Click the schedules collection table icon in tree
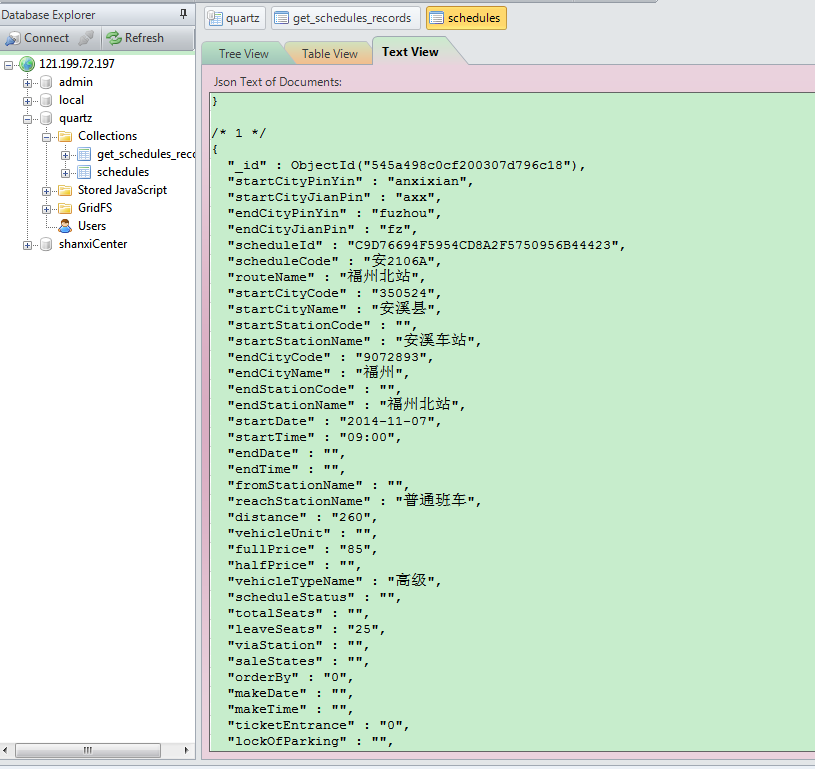The image size is (815, 769). (x=84, y=172)
